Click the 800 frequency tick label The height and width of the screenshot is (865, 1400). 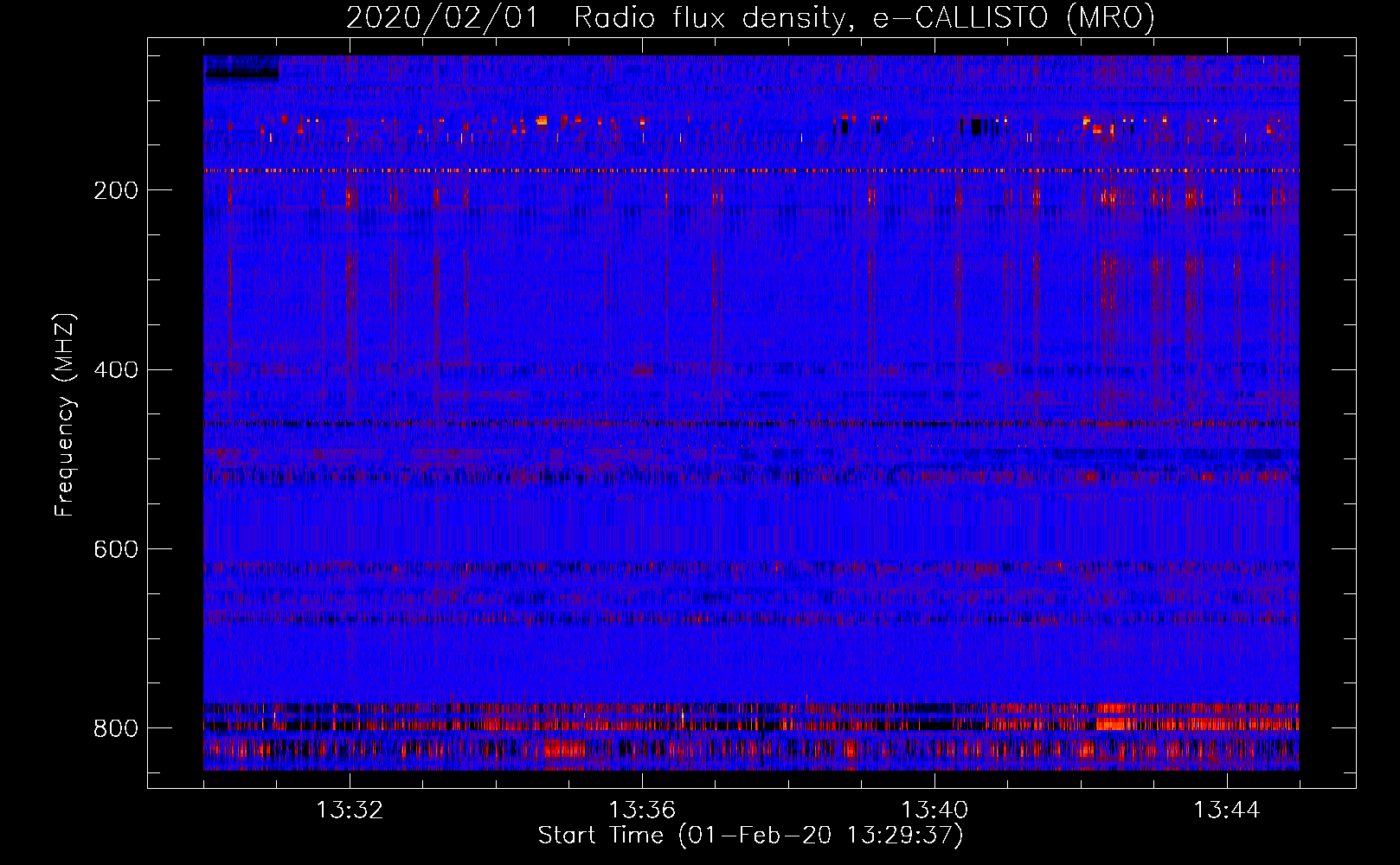(116, 728)
